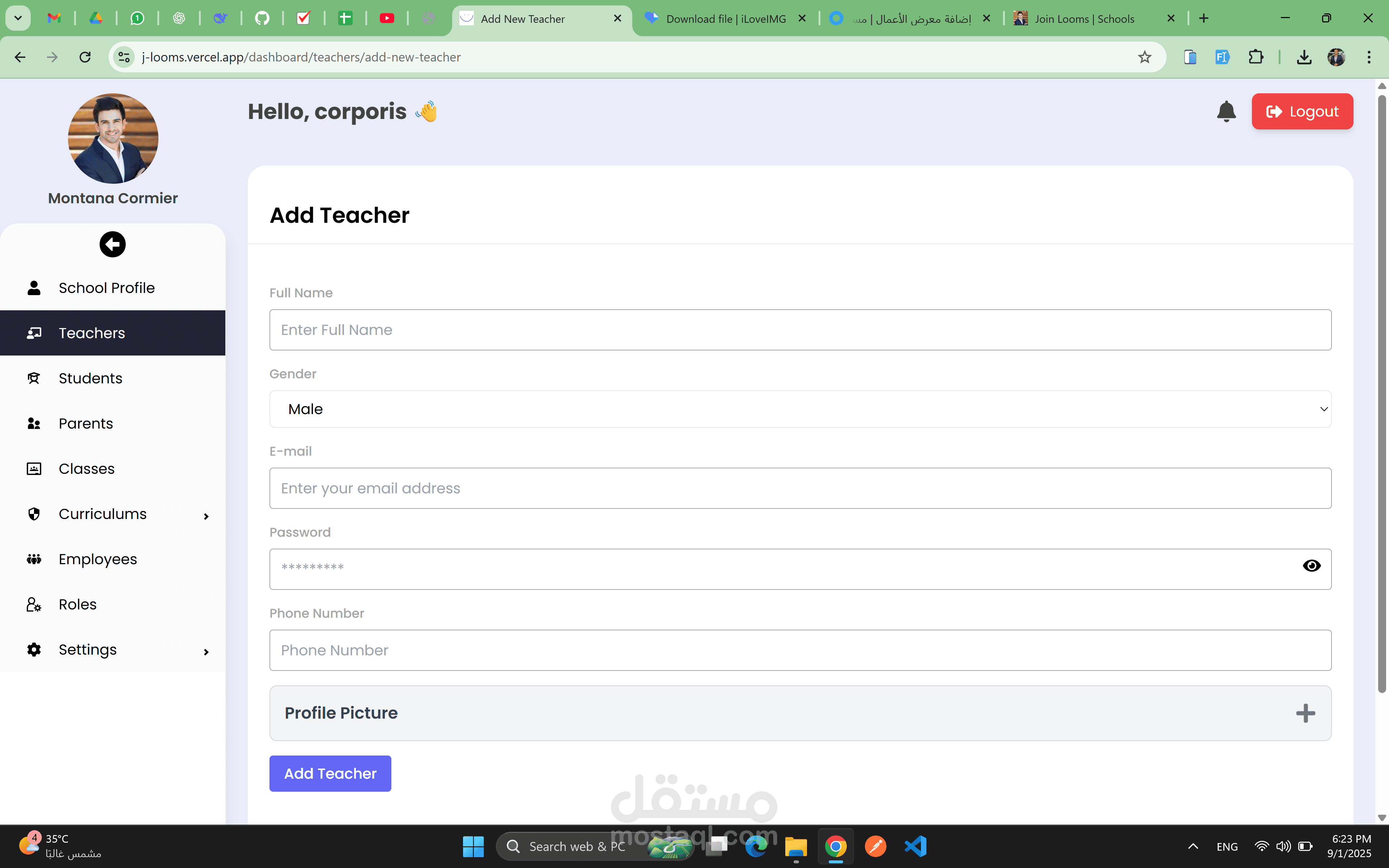The width and height of the screenshot is (1389, 868).
Task: Open a new browser tab
Action: (x=1203, y=18)
